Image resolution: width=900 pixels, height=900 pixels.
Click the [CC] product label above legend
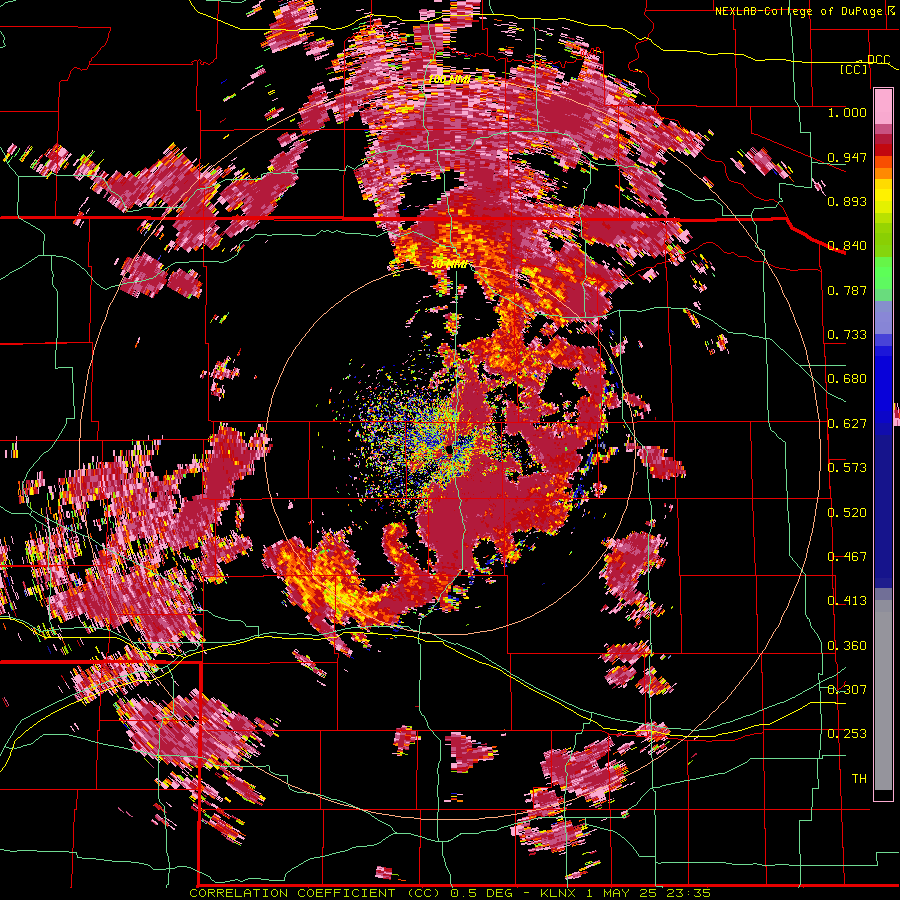[x=854, y=69]
